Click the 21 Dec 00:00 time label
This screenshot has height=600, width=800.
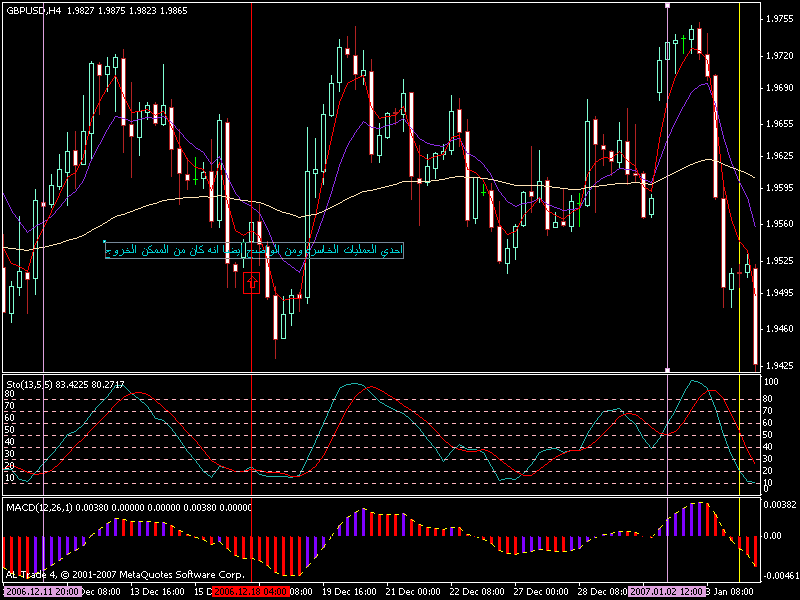pyautogui.click(x=412, y=592)
